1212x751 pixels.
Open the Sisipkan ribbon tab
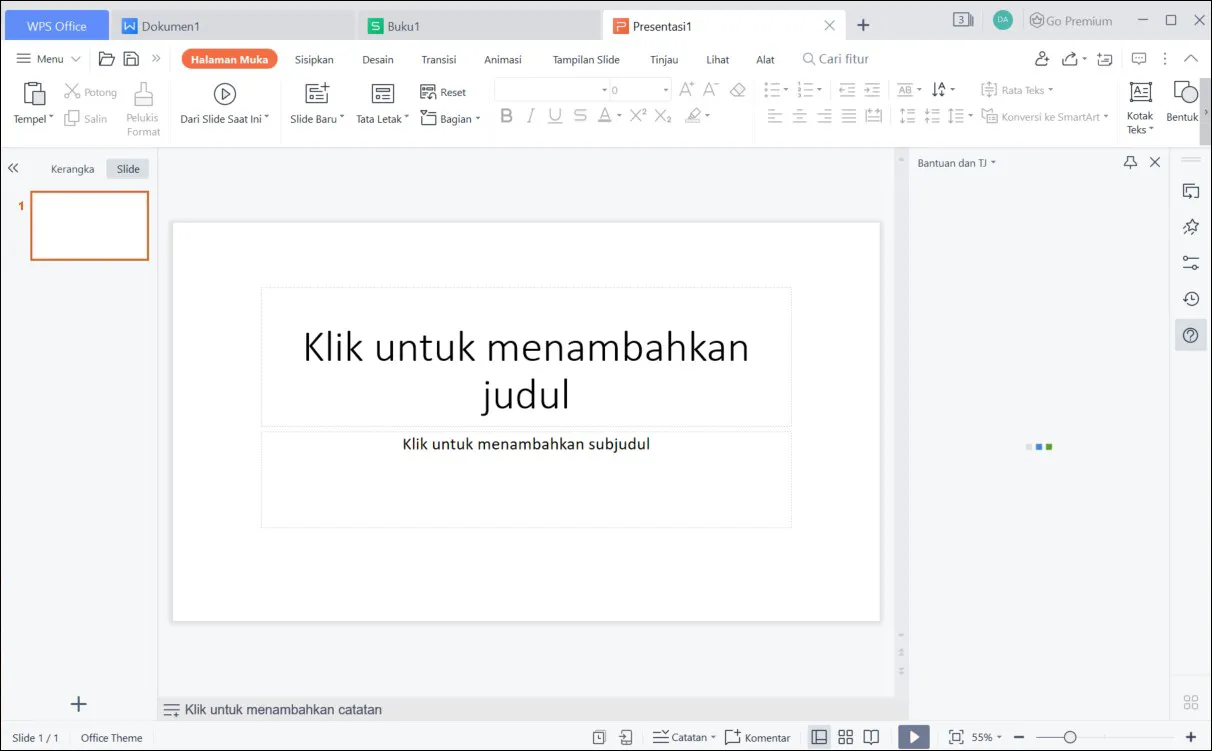314,59
